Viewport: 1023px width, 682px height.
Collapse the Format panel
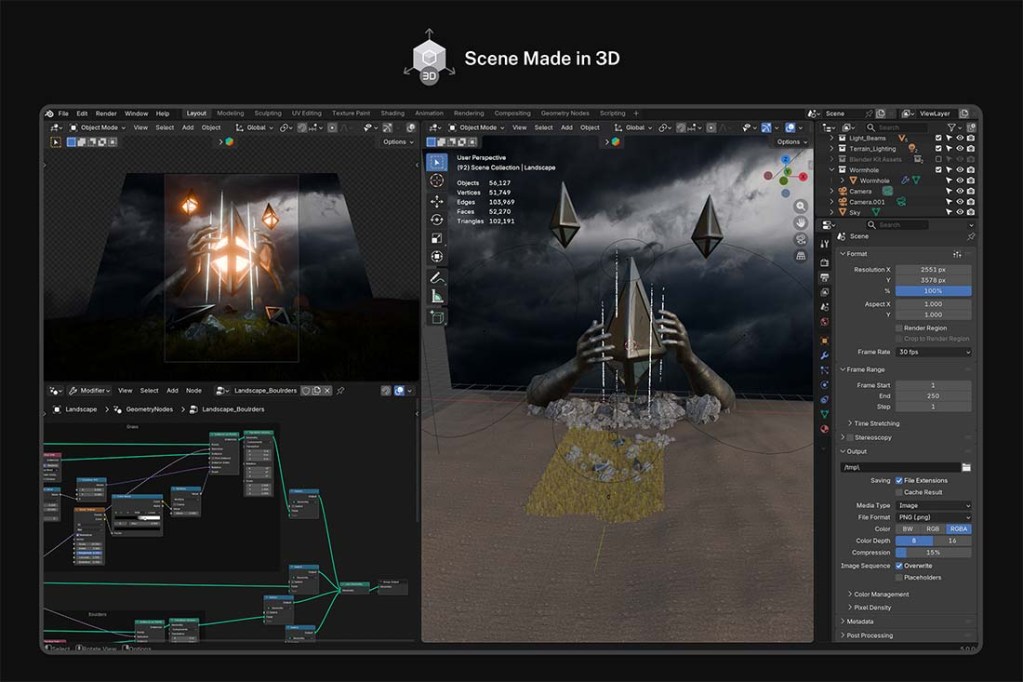click(843, 254)
